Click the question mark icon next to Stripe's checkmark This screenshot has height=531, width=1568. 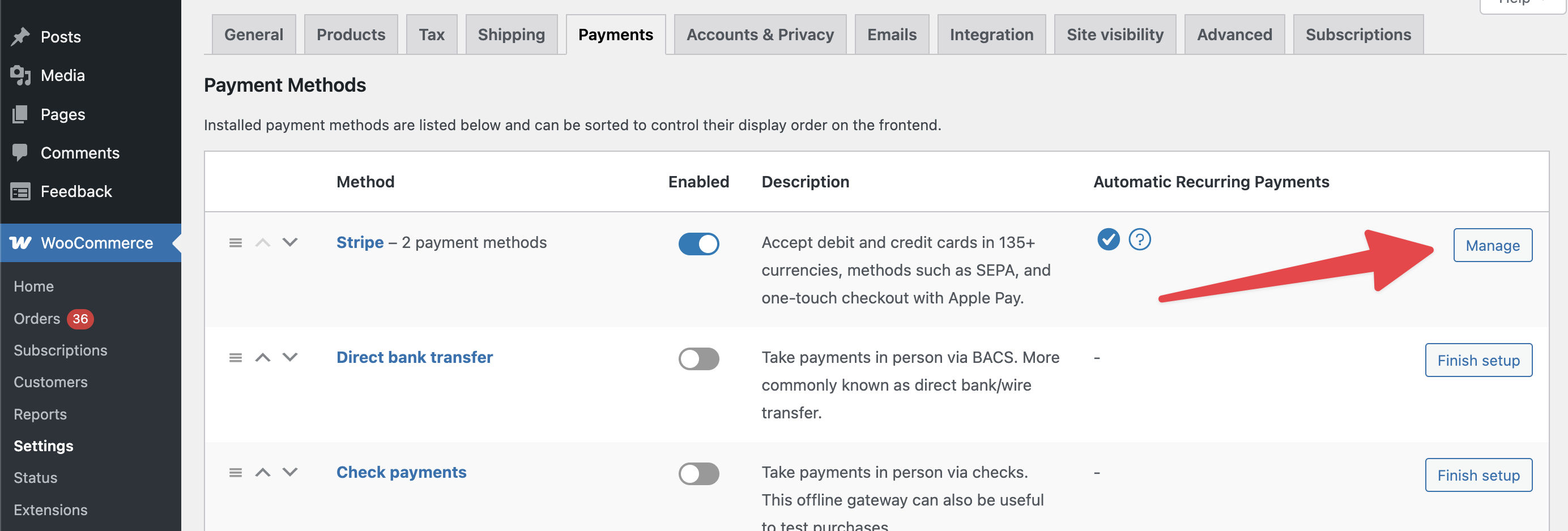(x=1140, y=239)
